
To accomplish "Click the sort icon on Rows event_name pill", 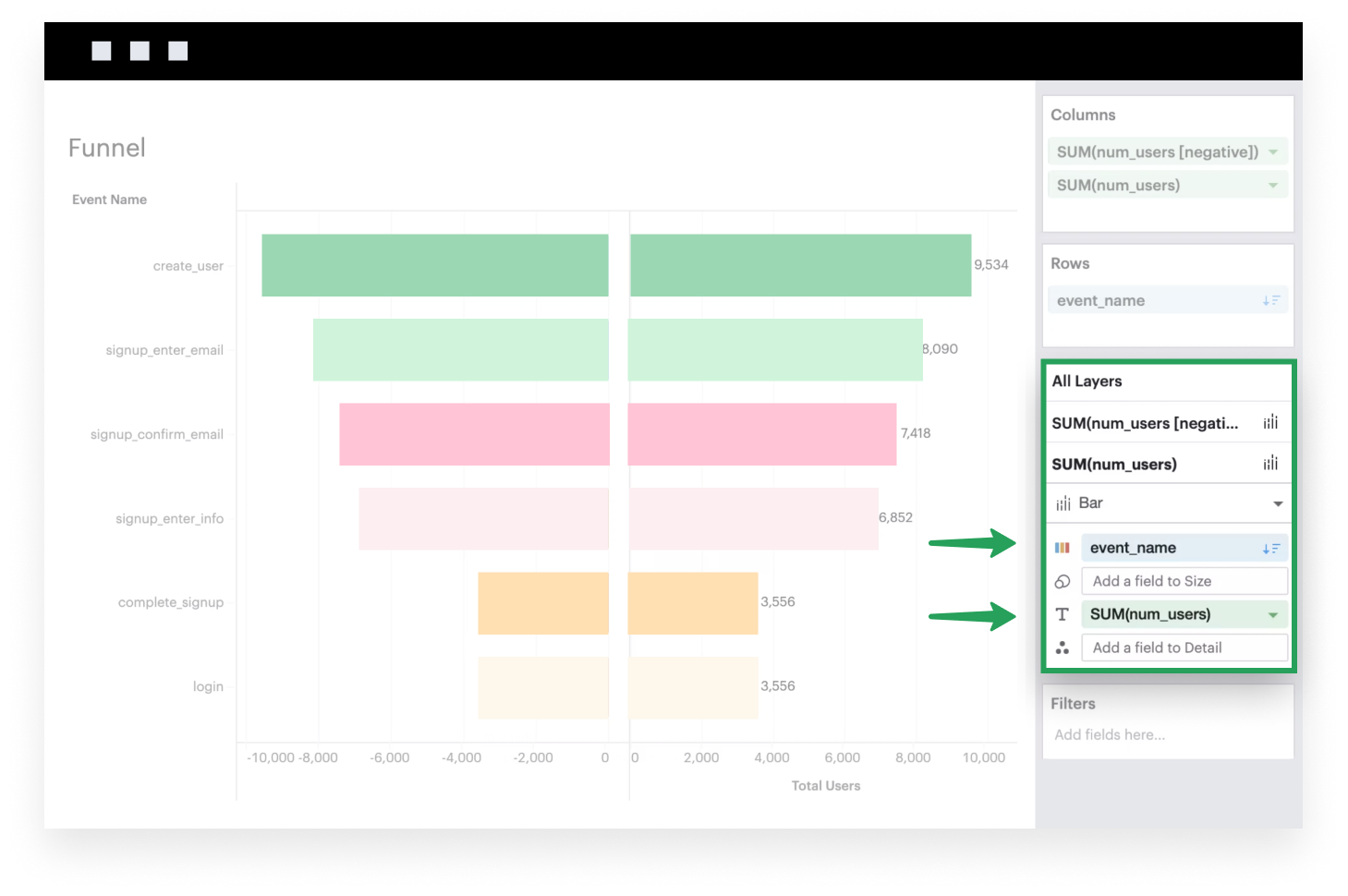I will 1271,300.
